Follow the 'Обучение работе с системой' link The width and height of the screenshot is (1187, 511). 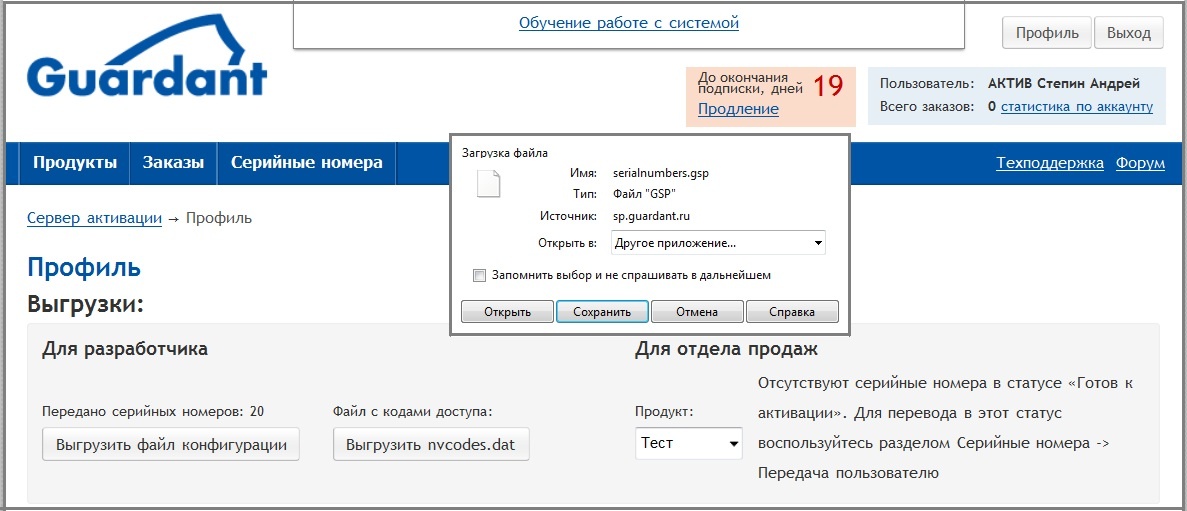tap(628, 22)
